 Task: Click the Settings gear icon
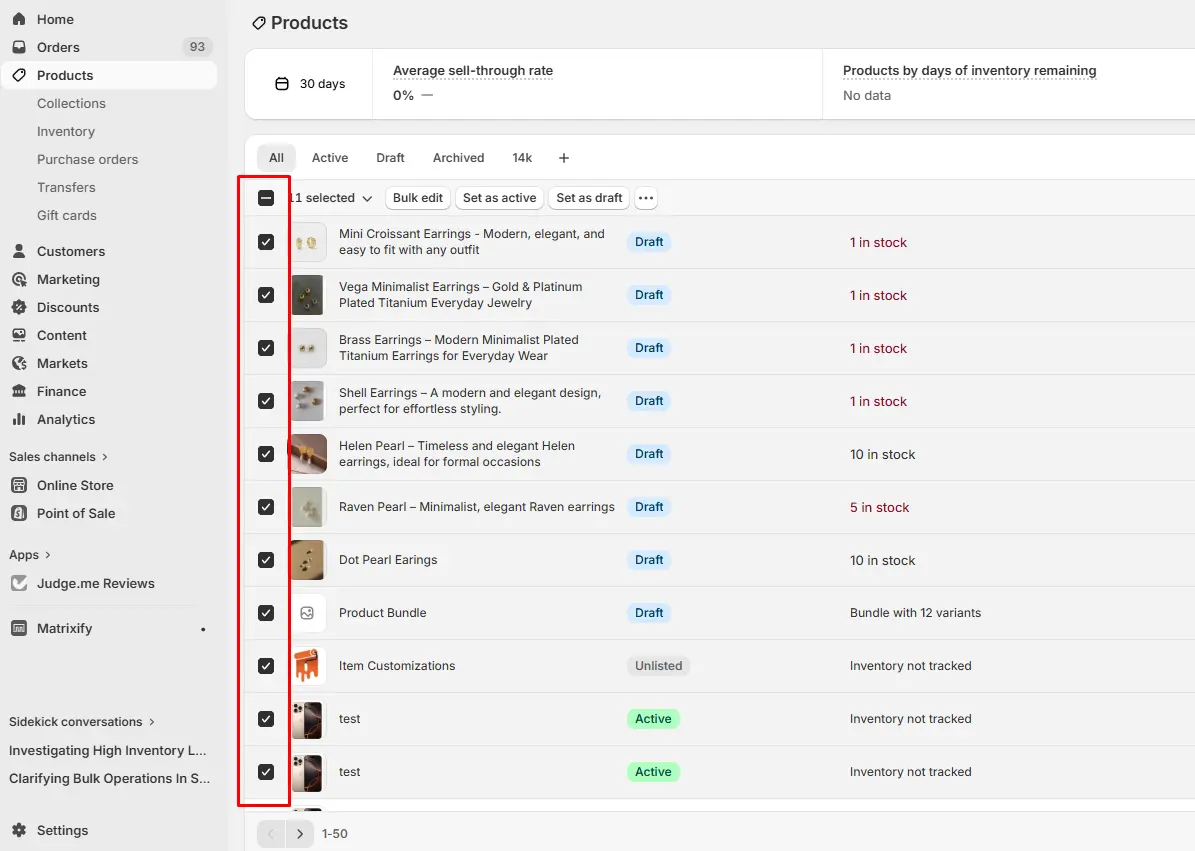tap(19, 830)
